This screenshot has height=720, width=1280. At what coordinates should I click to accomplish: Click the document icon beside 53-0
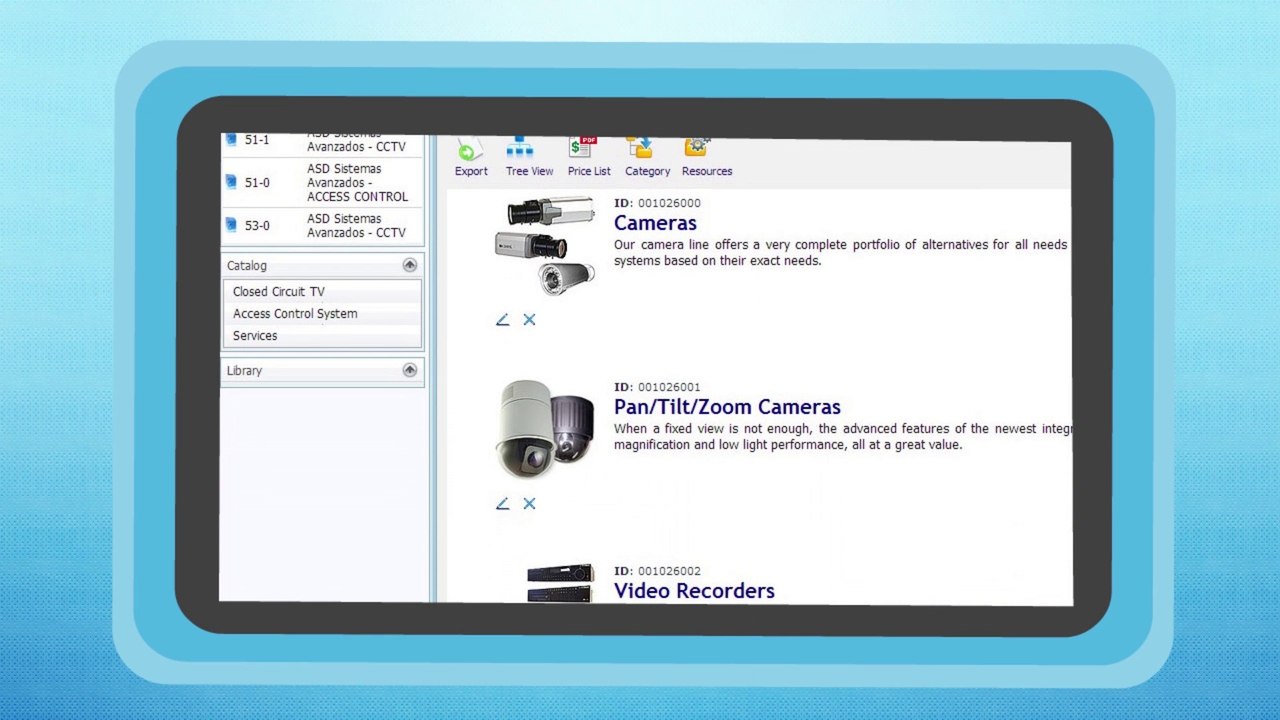[231, 225]
